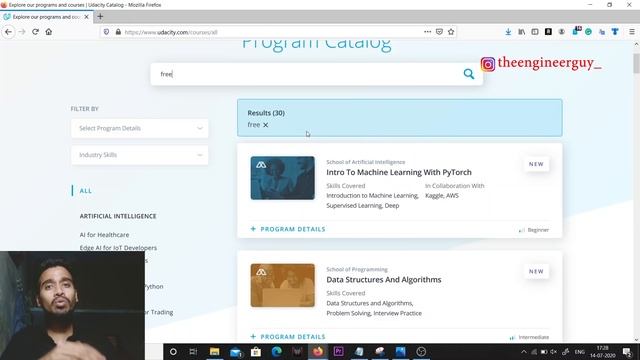Reload the Udacity catalog page
This screenshot has height=360, width=640.
[36, 32]
